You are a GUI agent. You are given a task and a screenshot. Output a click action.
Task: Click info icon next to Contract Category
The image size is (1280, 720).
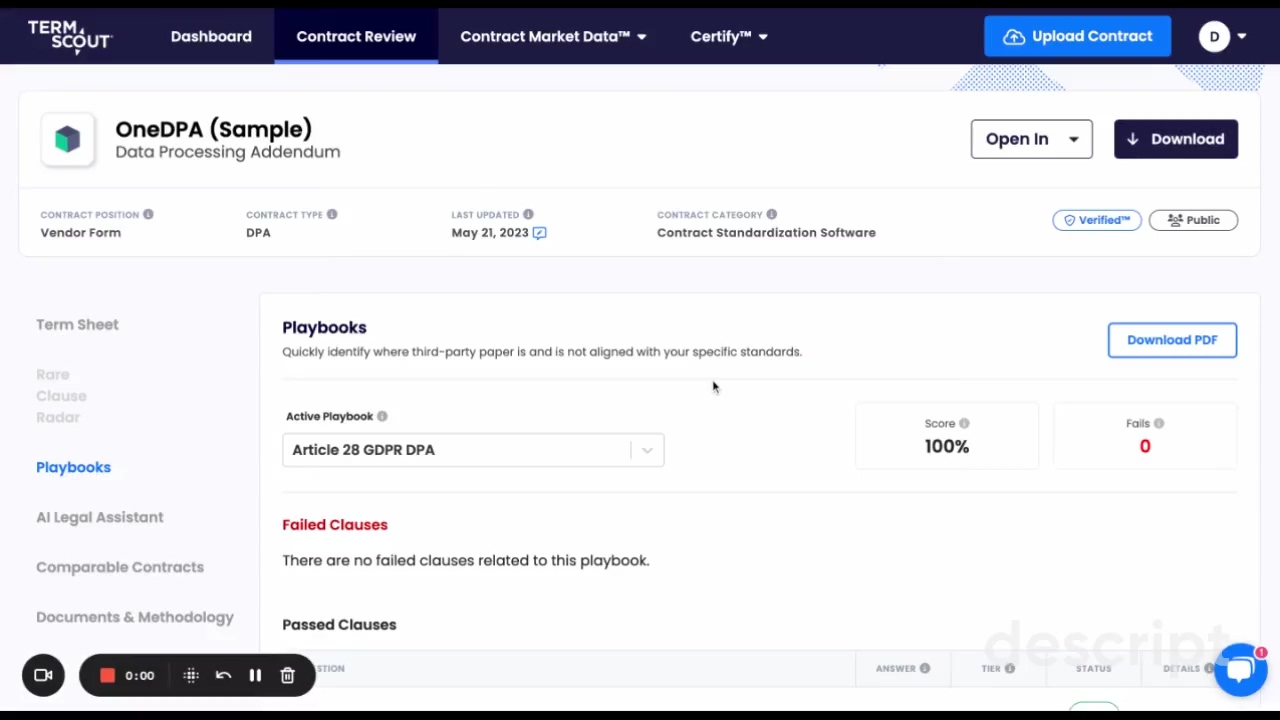[771, 214]
